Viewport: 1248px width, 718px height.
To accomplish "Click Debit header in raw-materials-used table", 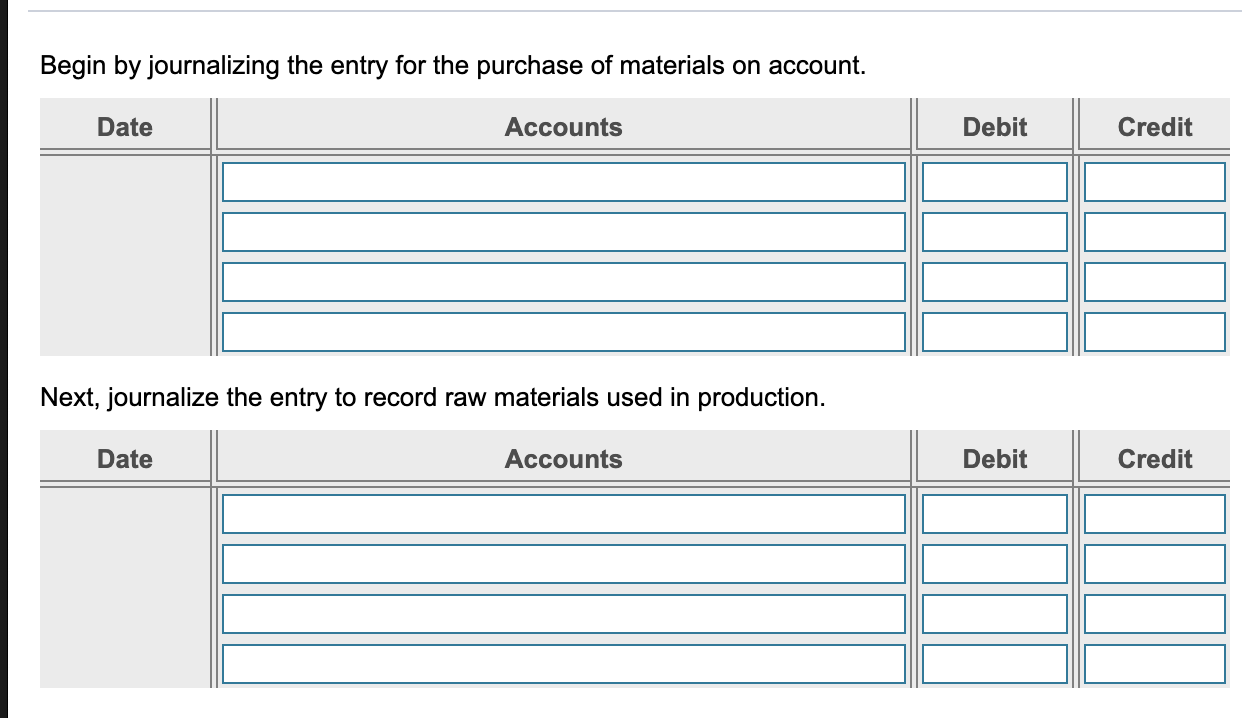I will pos(995,459).
